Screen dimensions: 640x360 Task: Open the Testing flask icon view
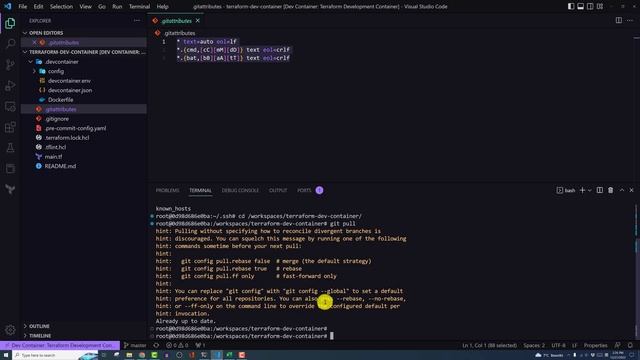(x=10, y=148)
